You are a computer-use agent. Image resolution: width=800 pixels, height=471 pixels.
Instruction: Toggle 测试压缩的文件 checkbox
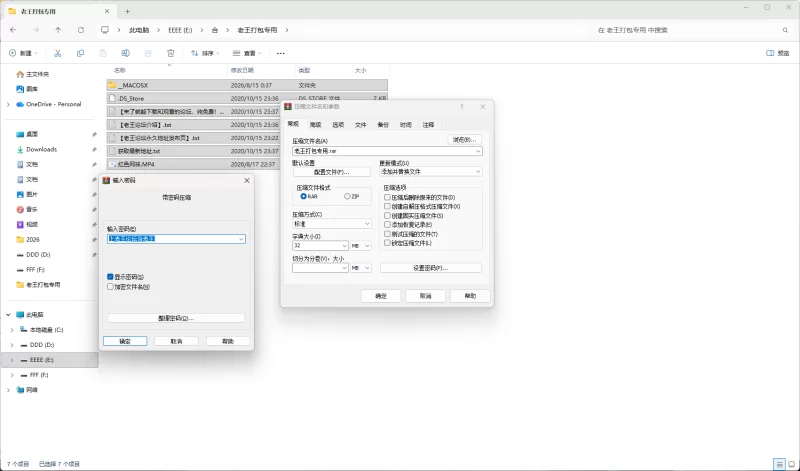pyautogui.click(x=387, y=234)
